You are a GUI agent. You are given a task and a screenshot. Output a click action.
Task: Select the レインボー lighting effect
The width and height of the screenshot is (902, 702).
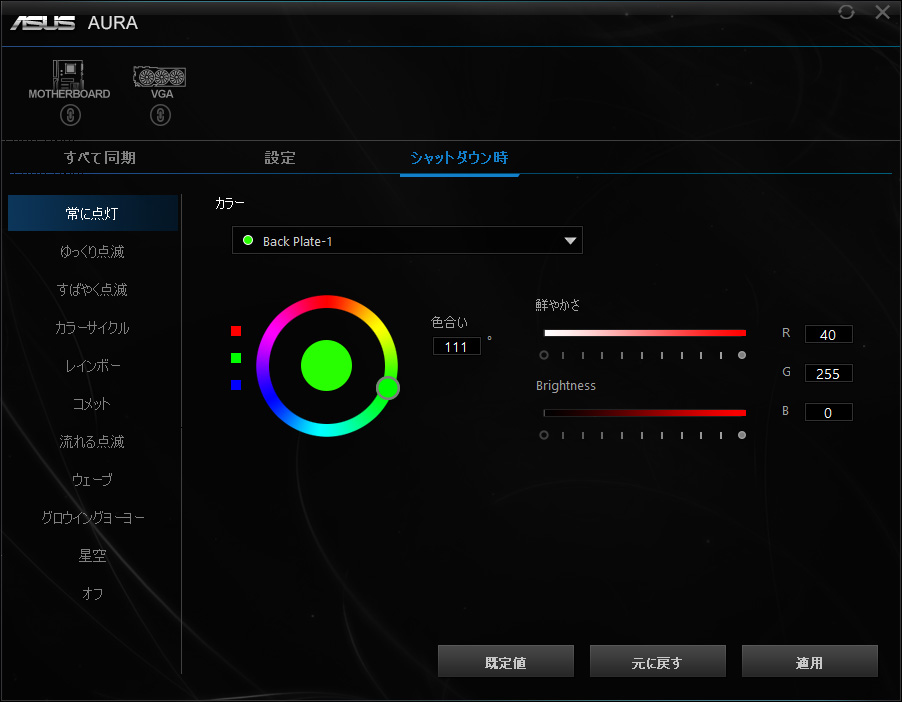(x=93, y=365)
